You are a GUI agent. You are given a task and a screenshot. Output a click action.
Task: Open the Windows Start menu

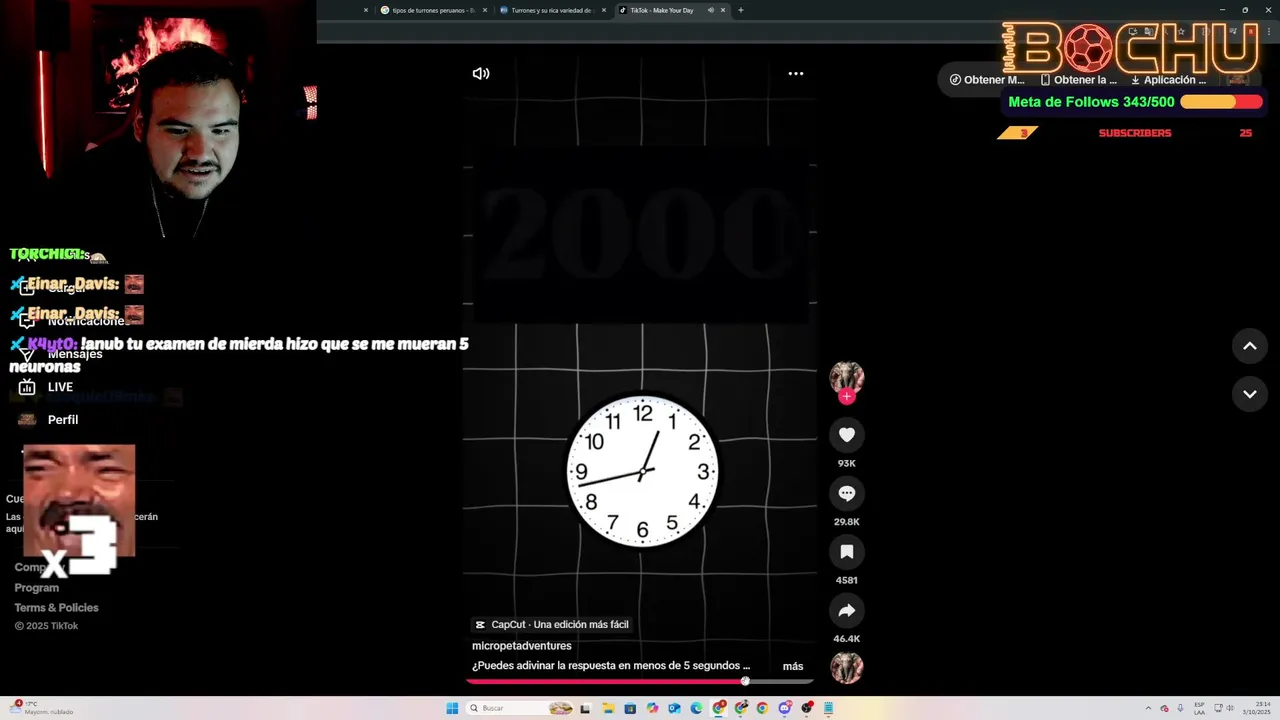tap(452, 708)
